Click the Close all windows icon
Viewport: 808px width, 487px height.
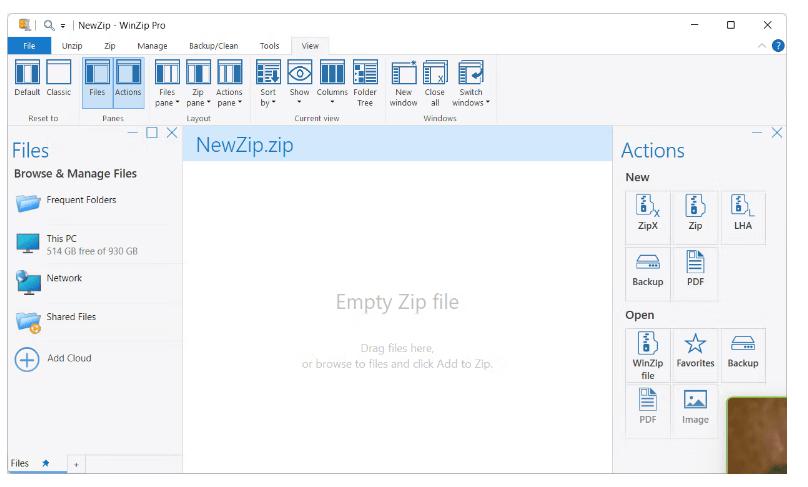tap(435, 81)
